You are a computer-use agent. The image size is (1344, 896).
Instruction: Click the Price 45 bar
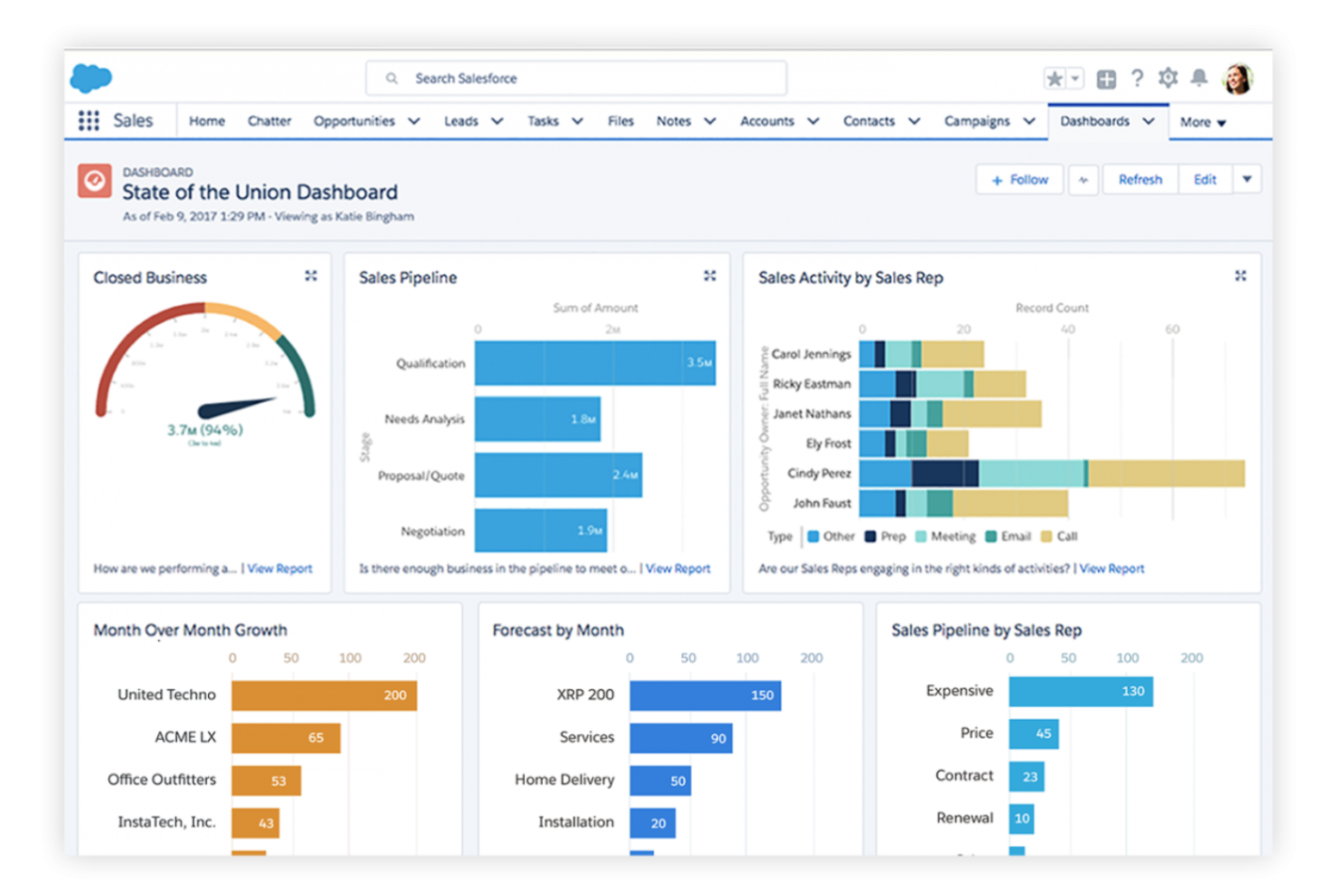tap(1033, 734)
